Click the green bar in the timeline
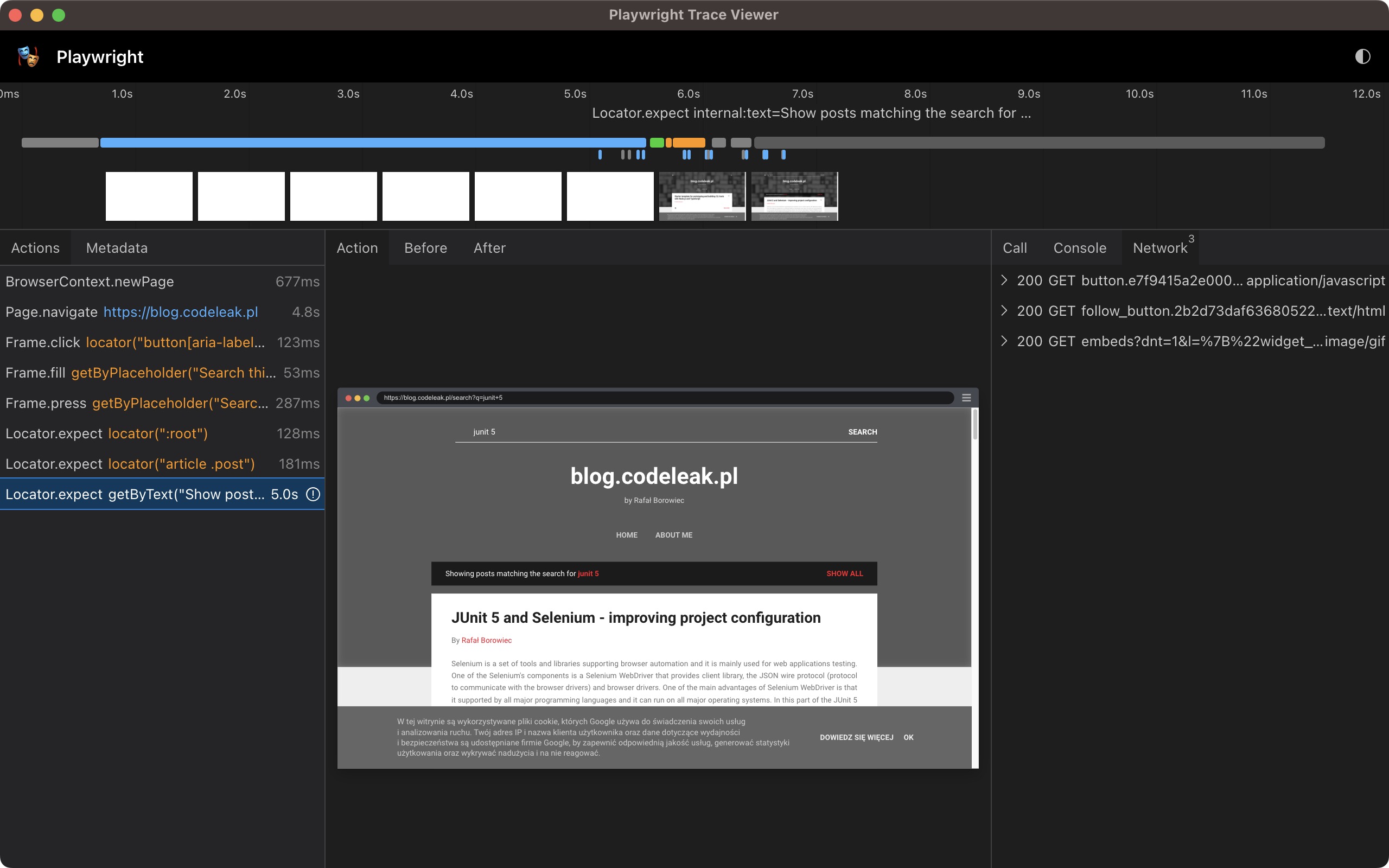 click(x=657, y=142)
